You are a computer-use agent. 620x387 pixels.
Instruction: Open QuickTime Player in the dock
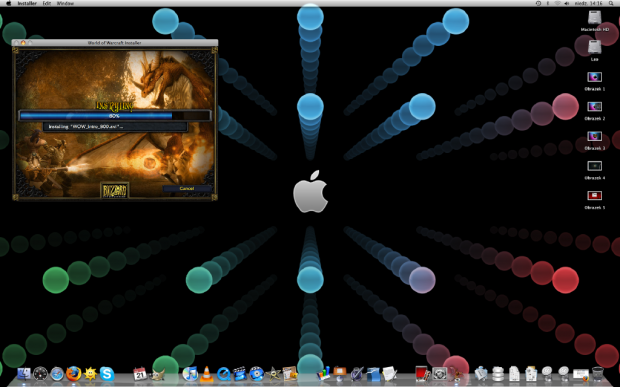(223, 374)
